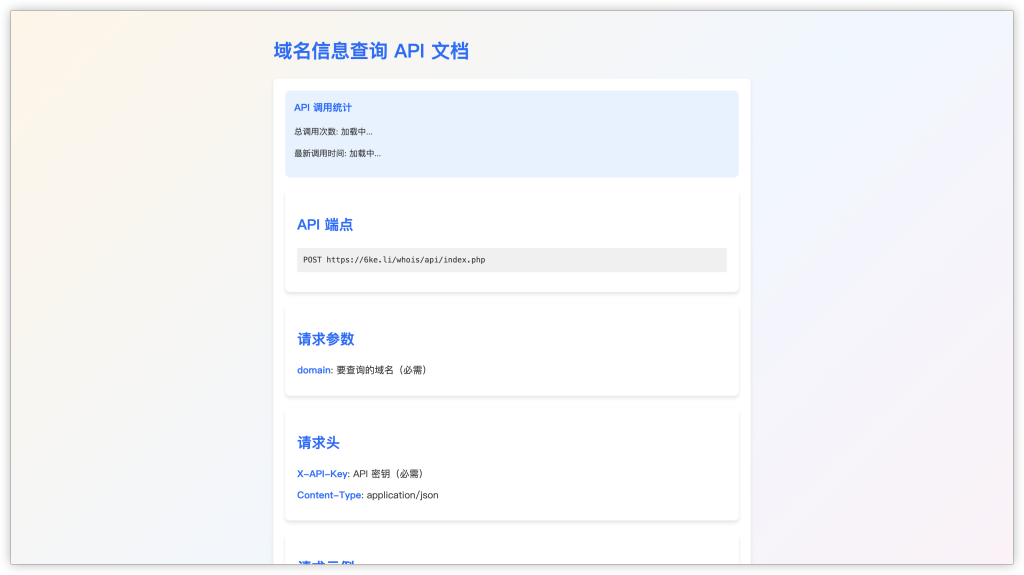Click 加载中 text beside 总调用次数

pyautogui.click(x=356, y=132)
